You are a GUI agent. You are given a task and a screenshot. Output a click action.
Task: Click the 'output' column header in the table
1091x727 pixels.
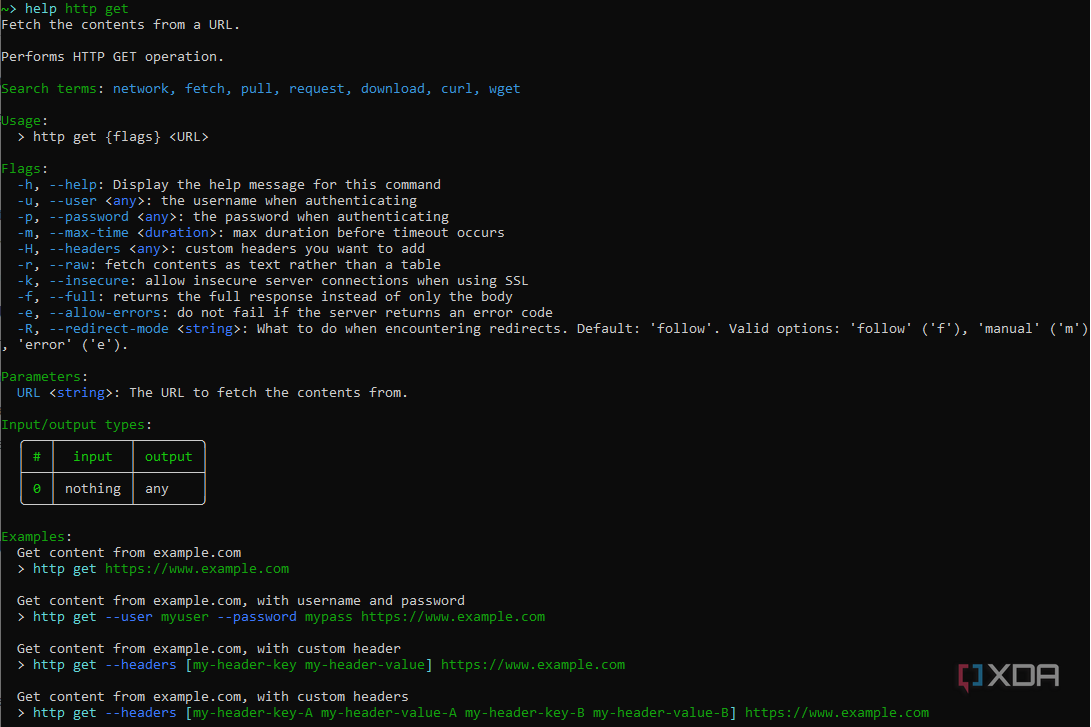pyautogui.click(x=168, y=456)
